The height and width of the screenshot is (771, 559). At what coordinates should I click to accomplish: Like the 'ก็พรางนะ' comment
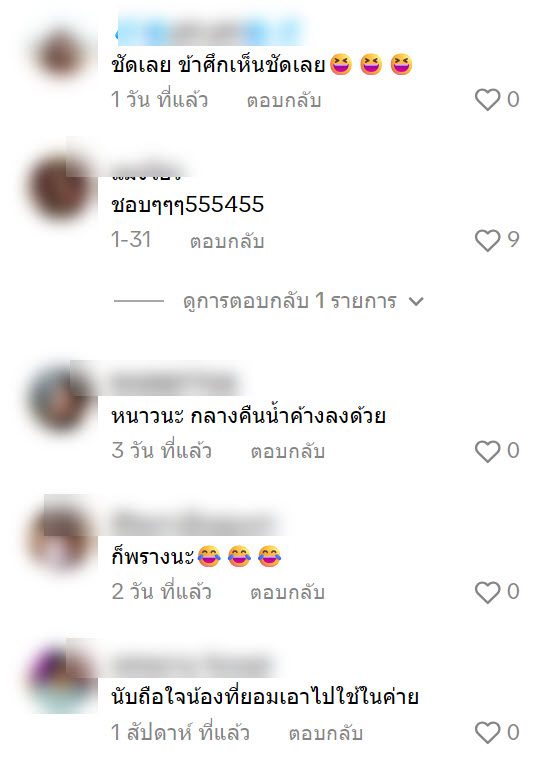click(x=487, y=592)
